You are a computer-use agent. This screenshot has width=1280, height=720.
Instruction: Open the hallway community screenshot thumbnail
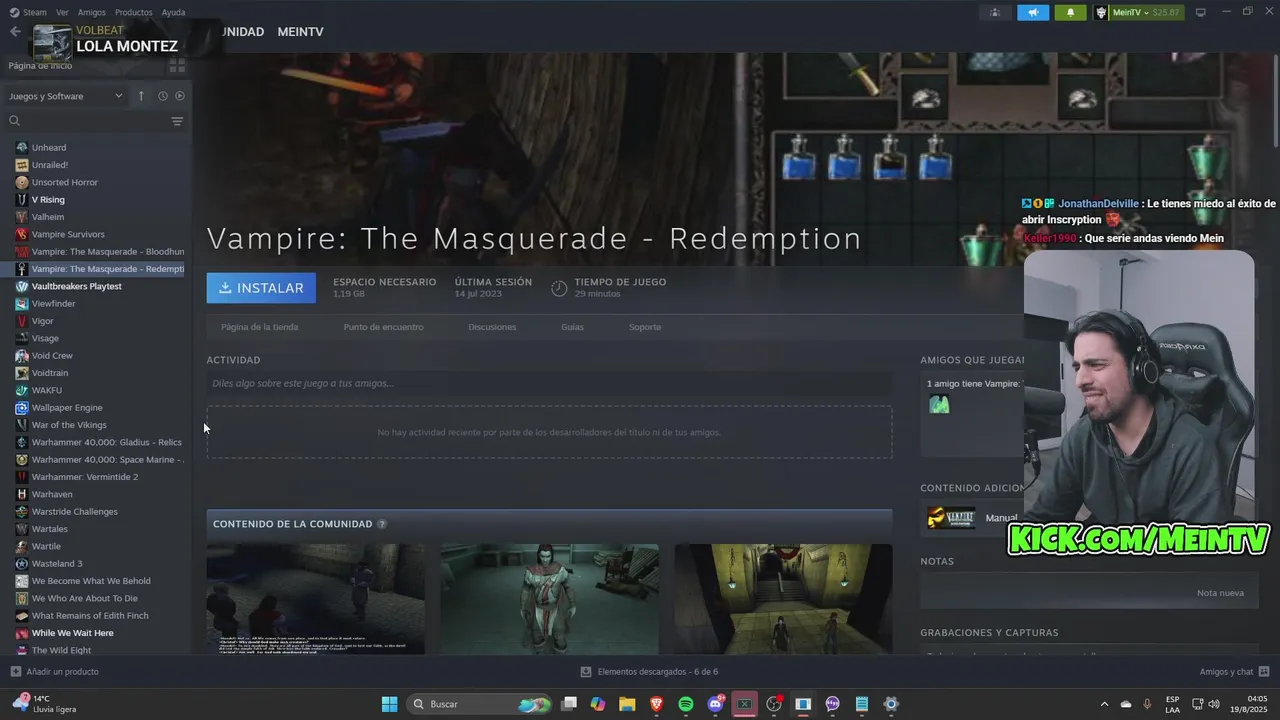point(783,599)
